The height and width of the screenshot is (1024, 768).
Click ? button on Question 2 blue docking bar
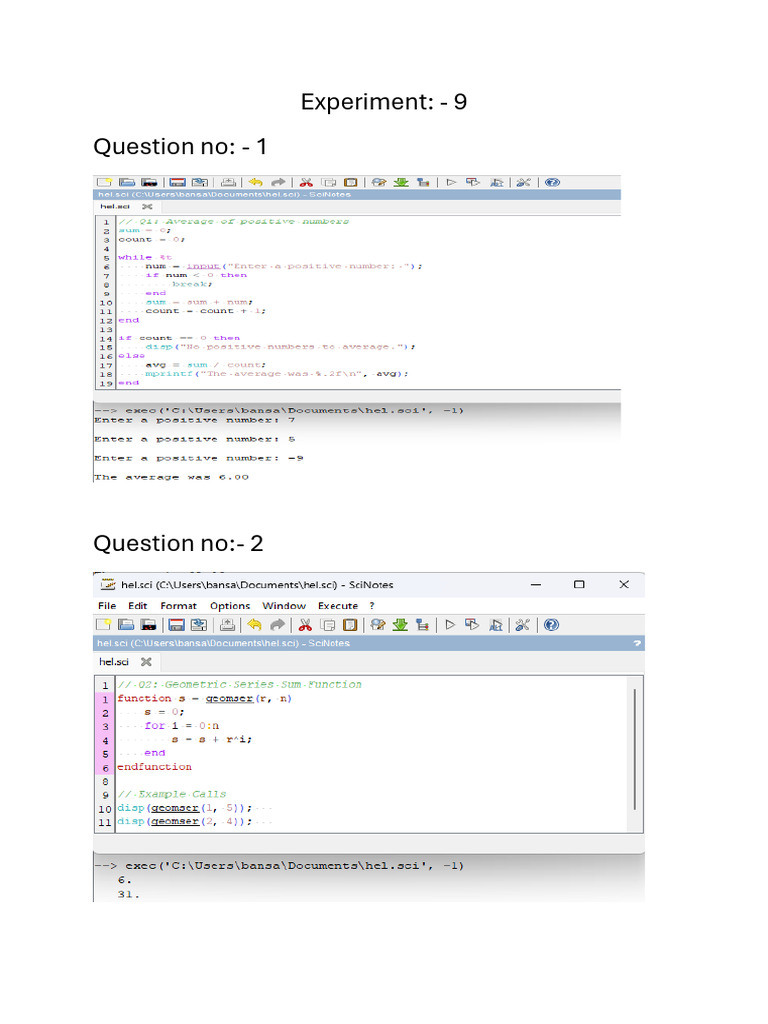pos(637,643)
